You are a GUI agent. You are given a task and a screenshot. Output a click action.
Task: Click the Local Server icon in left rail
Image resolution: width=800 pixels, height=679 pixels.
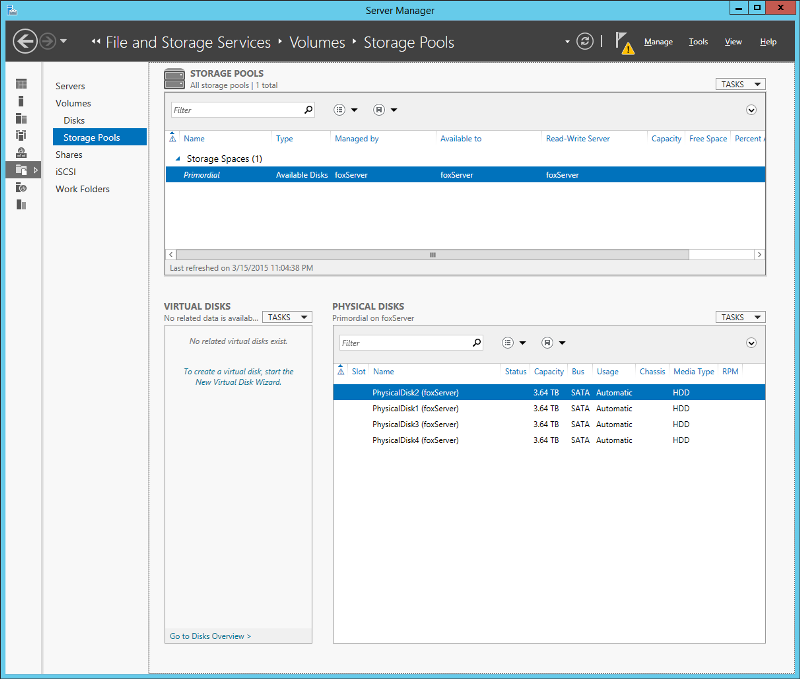[21, 101]
